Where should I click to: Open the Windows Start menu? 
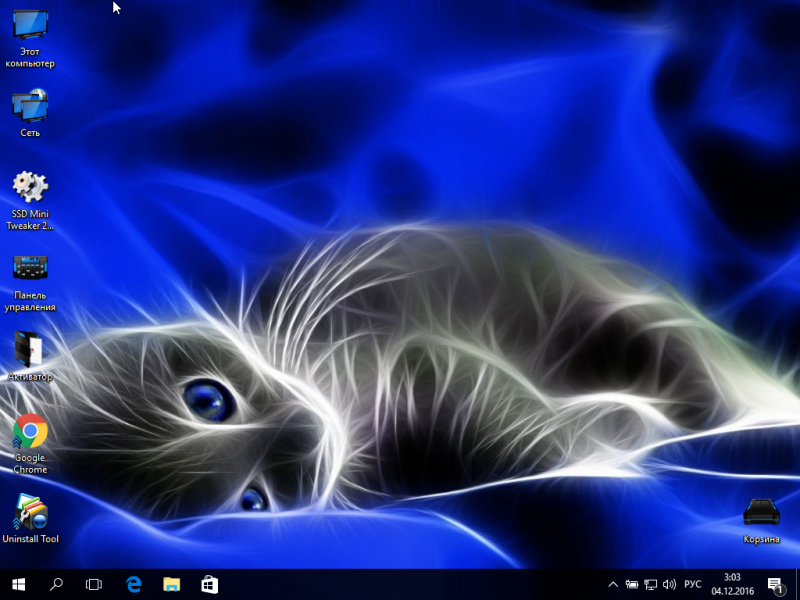19,585
